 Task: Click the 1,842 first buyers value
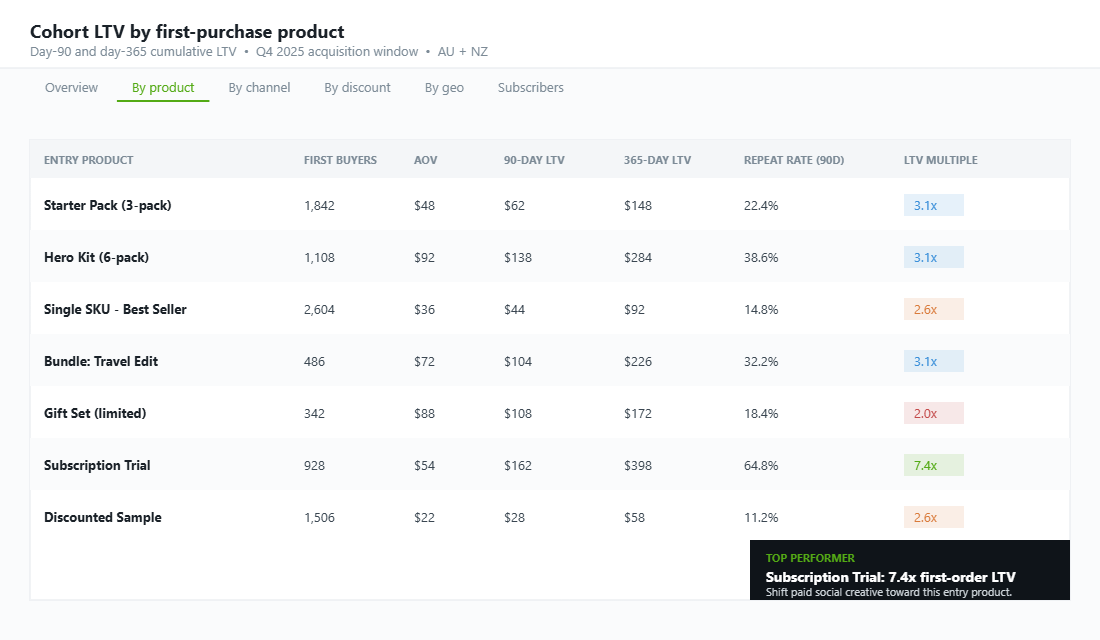pos(319,206)
